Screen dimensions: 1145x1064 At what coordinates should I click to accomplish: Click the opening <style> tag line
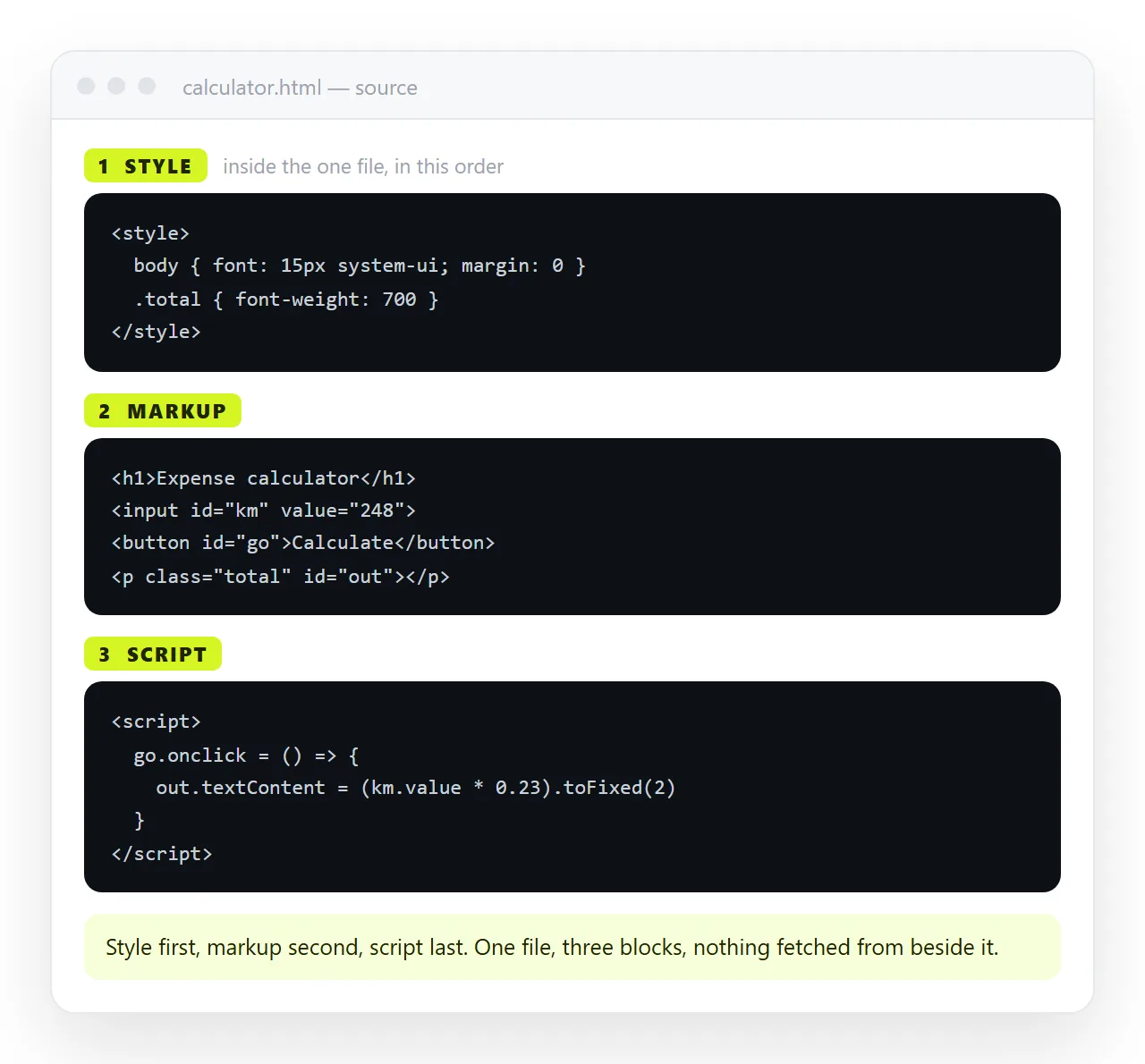[x=150, y=233]
